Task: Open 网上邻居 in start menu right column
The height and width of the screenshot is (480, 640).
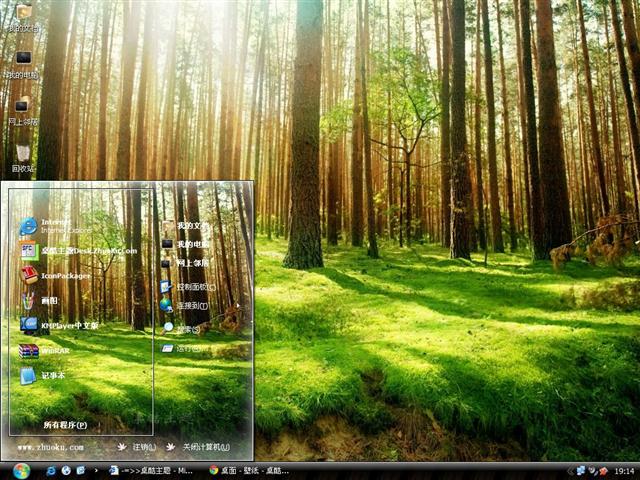Action: tap(184, 263)
